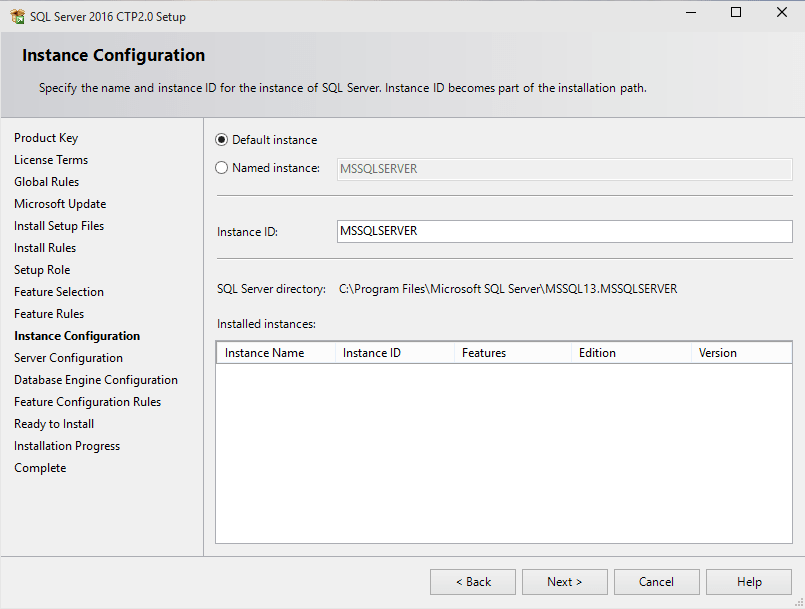The width and height of the screenshot is (805, 609).
Task: Select License Terms step in sidebar
Action: pos(51,160)
